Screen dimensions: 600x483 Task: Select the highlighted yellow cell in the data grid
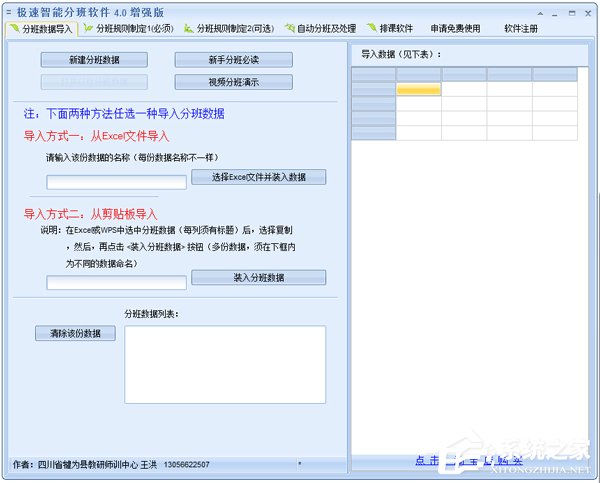[419, 90]
